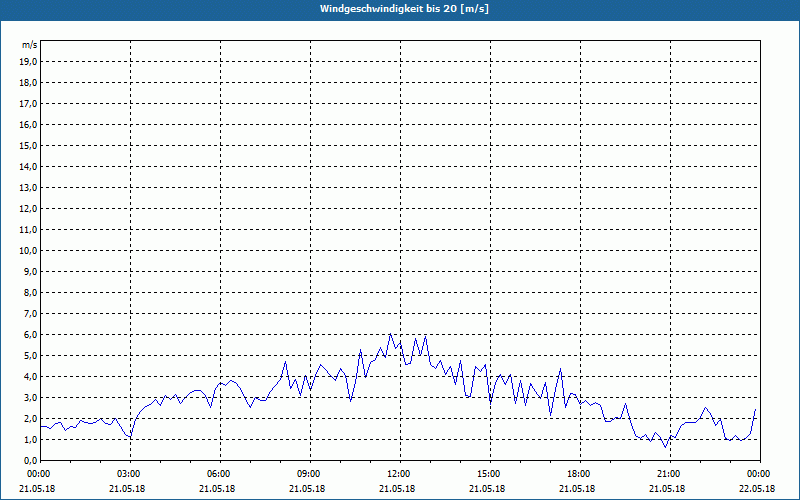Viewport: 800px width, 500px height.
Task: Pick the "15:00" time label
Action: [x=488, y=474]
